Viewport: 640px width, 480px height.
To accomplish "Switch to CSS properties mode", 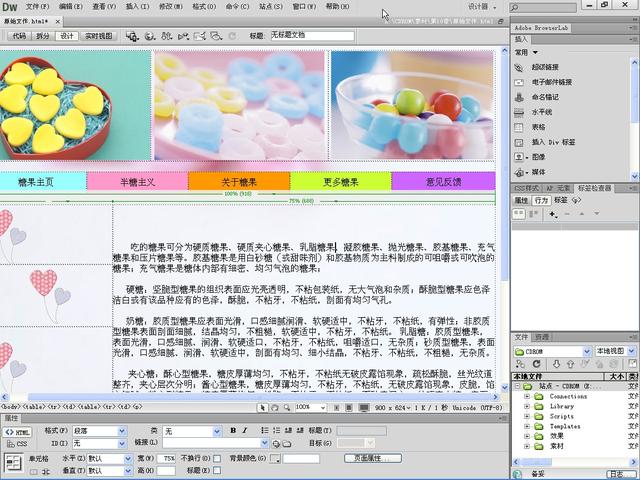I will 17,444.
